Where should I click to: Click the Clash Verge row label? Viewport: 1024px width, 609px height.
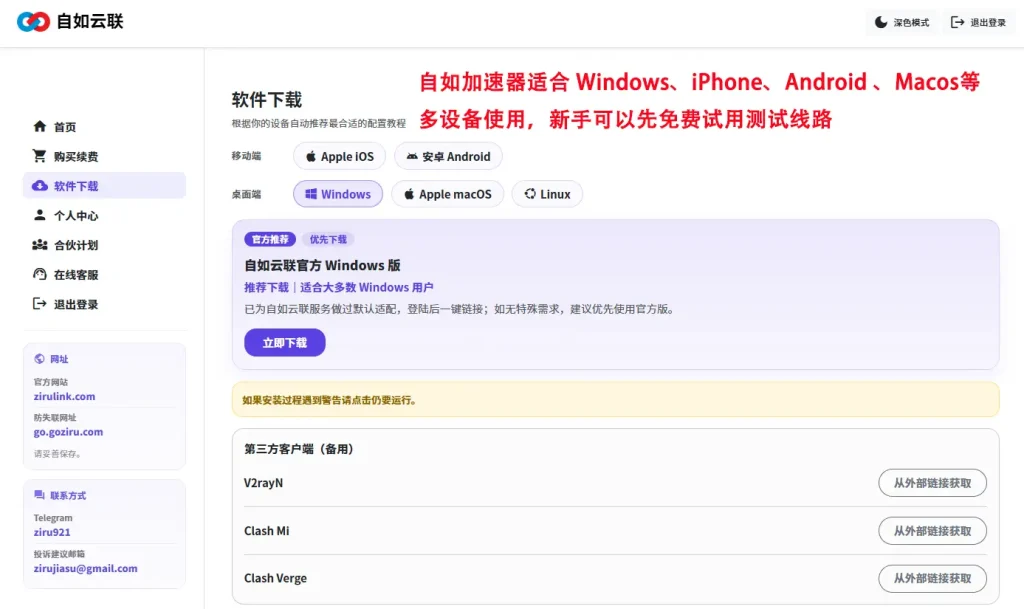click(x=276, y=578)
